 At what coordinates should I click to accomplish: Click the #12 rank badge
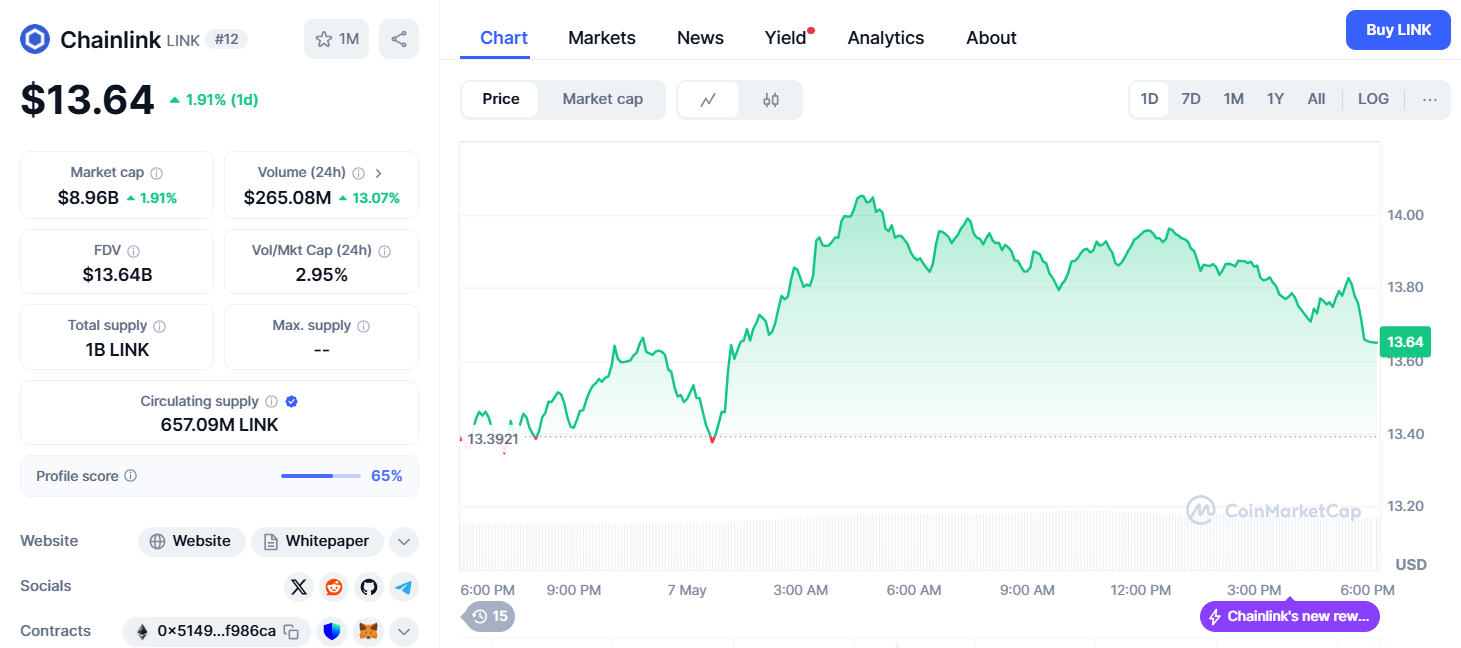(226, 39)
